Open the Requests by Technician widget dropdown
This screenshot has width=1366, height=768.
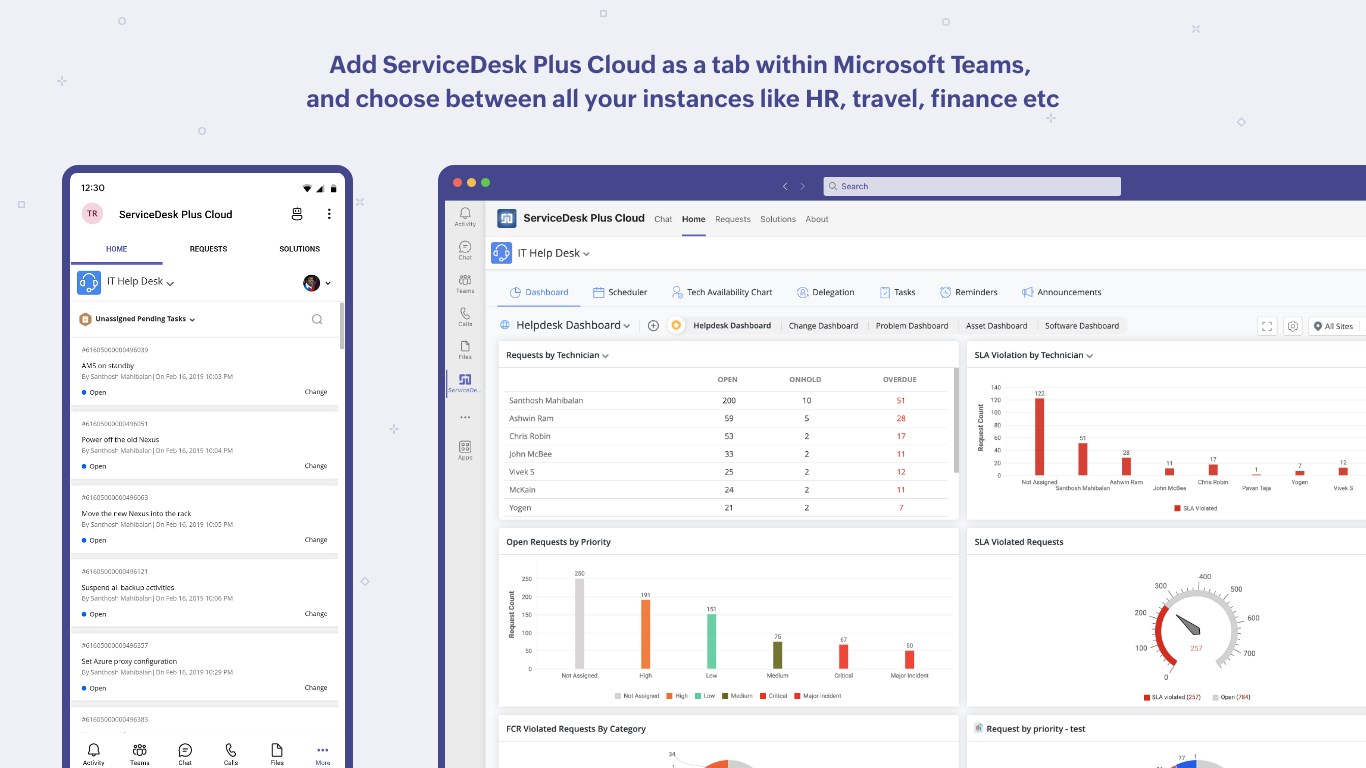click(x=605, y=356)
